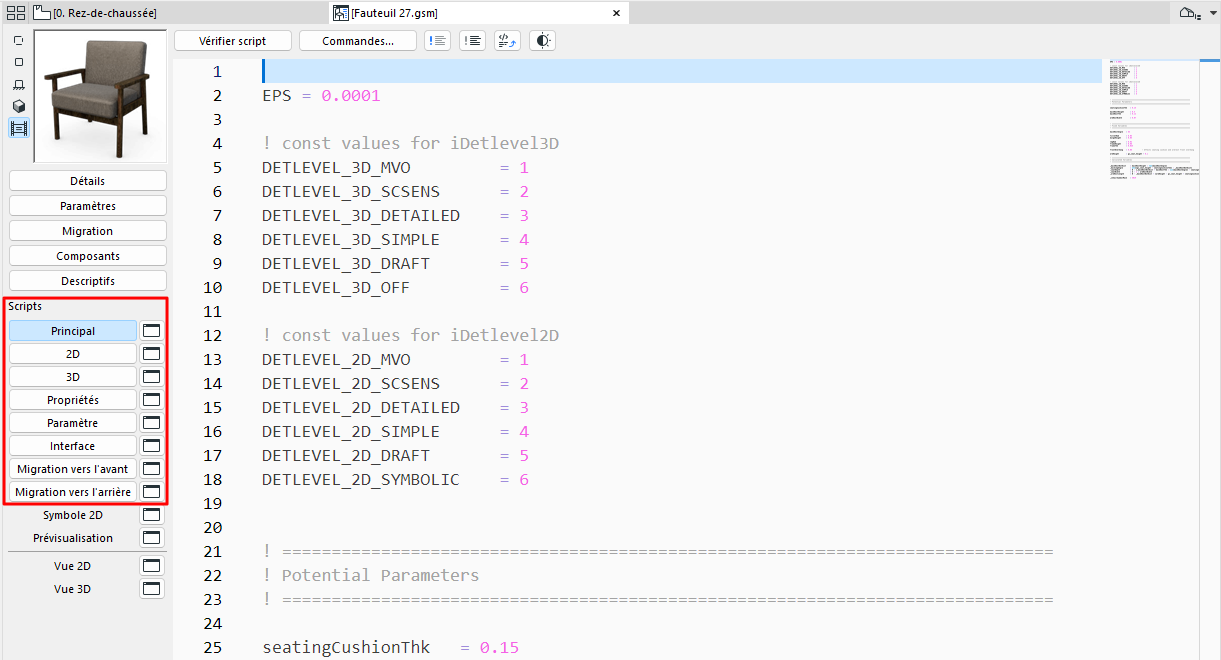The height and width of the screenshot is (660, 1221).
Task: Toggle the dark mode contrast icon
Action: [x=542, y=40]
